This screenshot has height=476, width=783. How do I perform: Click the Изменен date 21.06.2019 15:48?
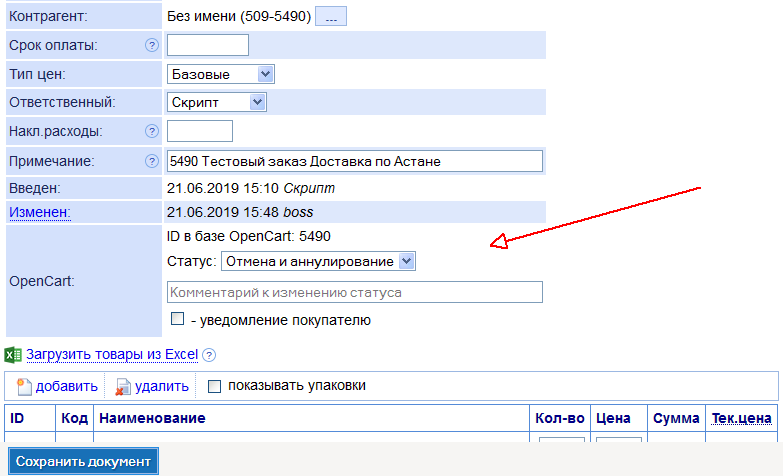coord(223,212)
